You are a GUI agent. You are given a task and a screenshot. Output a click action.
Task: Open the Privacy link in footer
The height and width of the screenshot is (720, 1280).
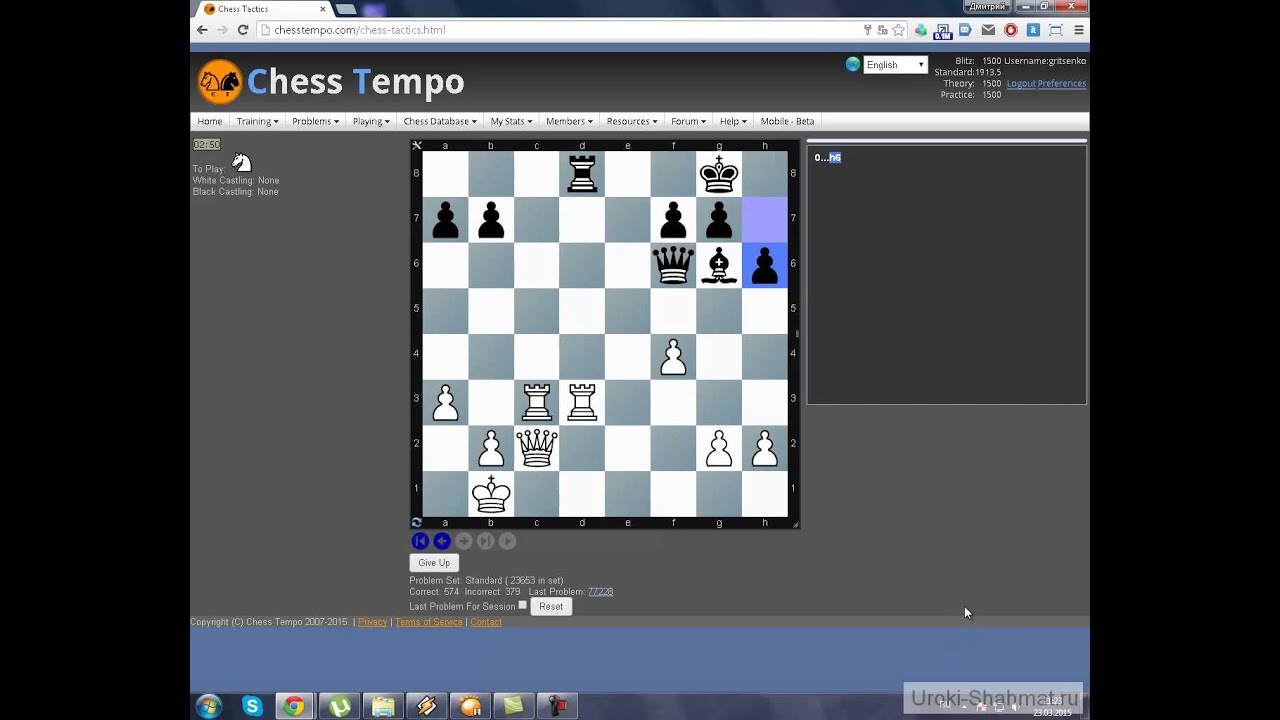pos(372,622)
